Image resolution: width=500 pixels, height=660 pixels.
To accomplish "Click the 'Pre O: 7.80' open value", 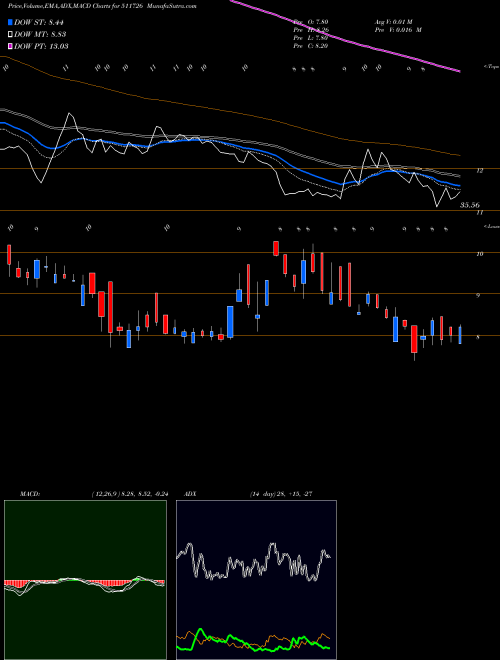I will [311, 22].
